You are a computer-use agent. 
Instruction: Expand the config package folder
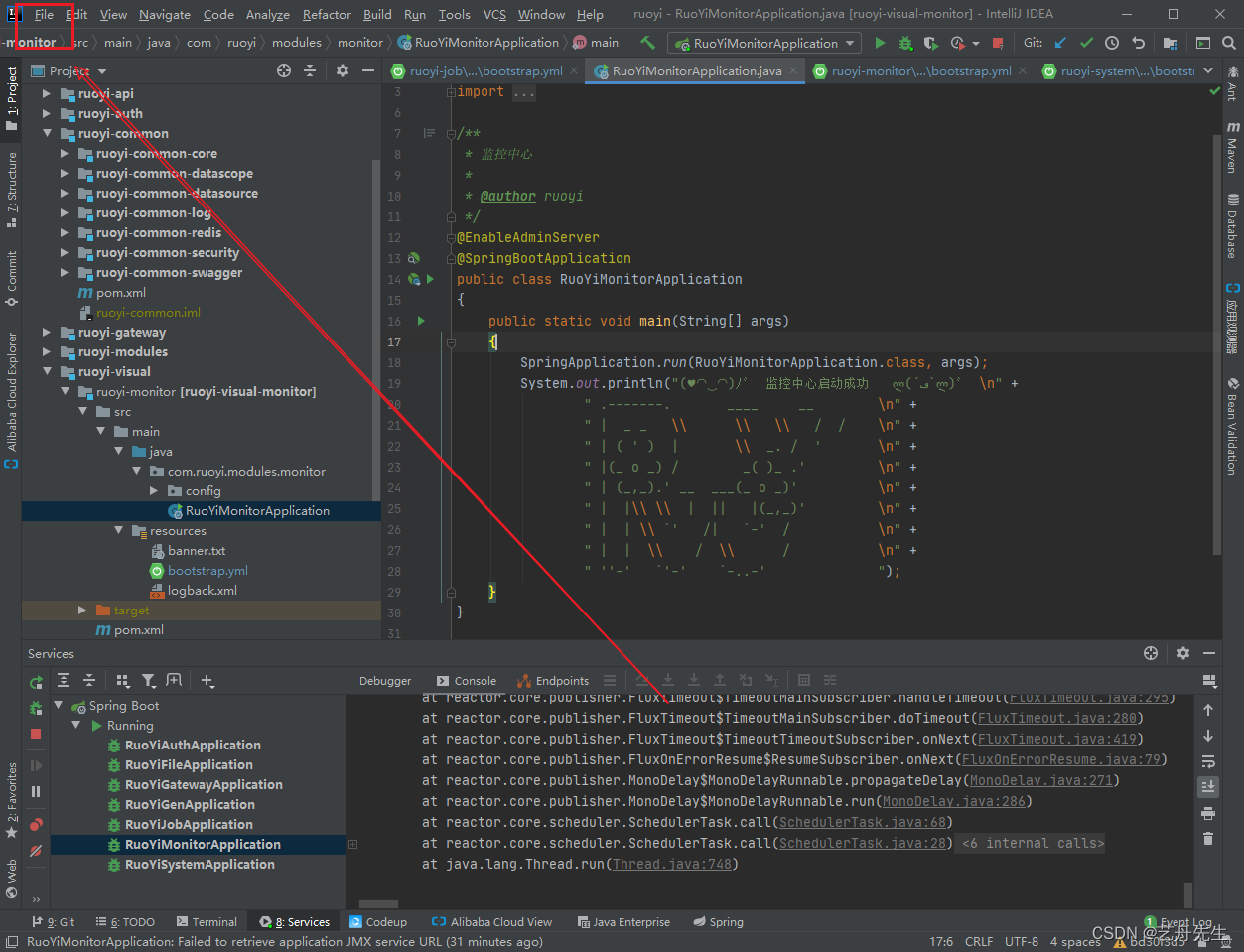[154, 490]
